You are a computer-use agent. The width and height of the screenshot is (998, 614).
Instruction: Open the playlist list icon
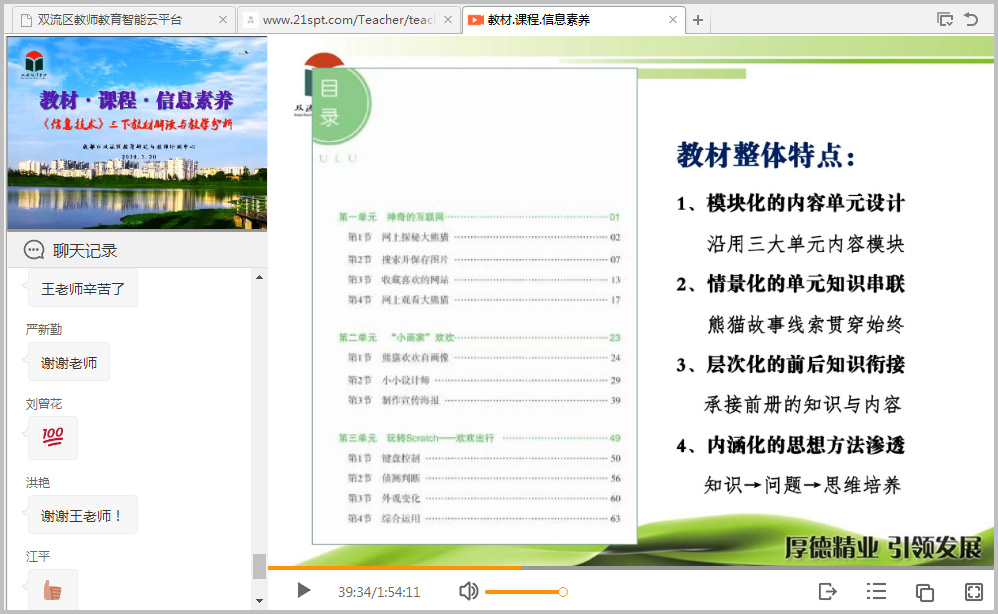click(x=876, y=591)
